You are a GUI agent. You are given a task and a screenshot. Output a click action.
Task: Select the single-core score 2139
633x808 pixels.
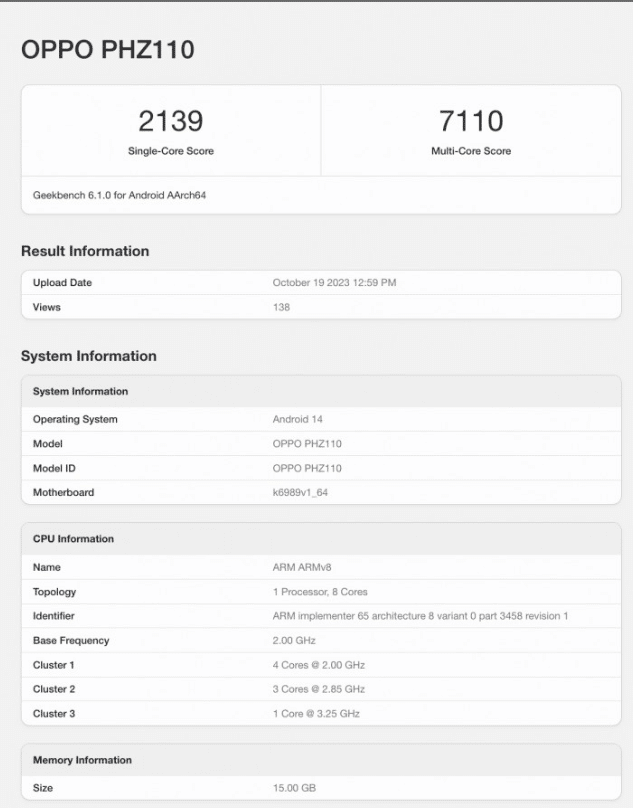[171, 121]
